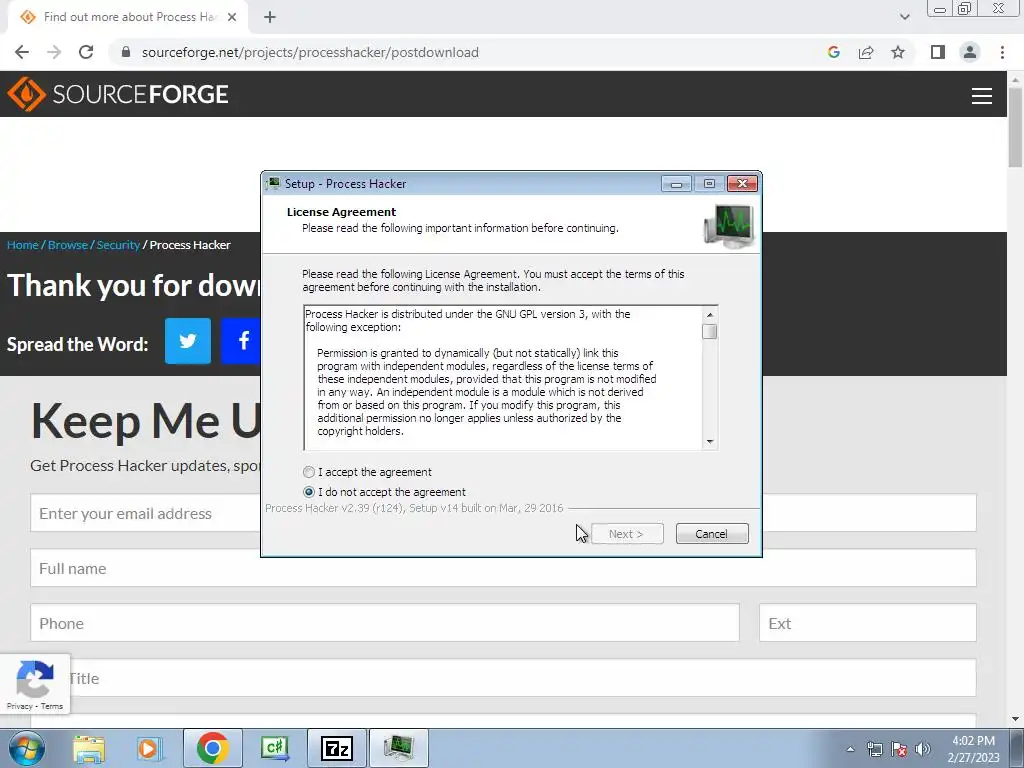This screenshot has height=768, width=1024.
Task: Open reCAPTCHA Terms link
Action: tap(52, 706)
